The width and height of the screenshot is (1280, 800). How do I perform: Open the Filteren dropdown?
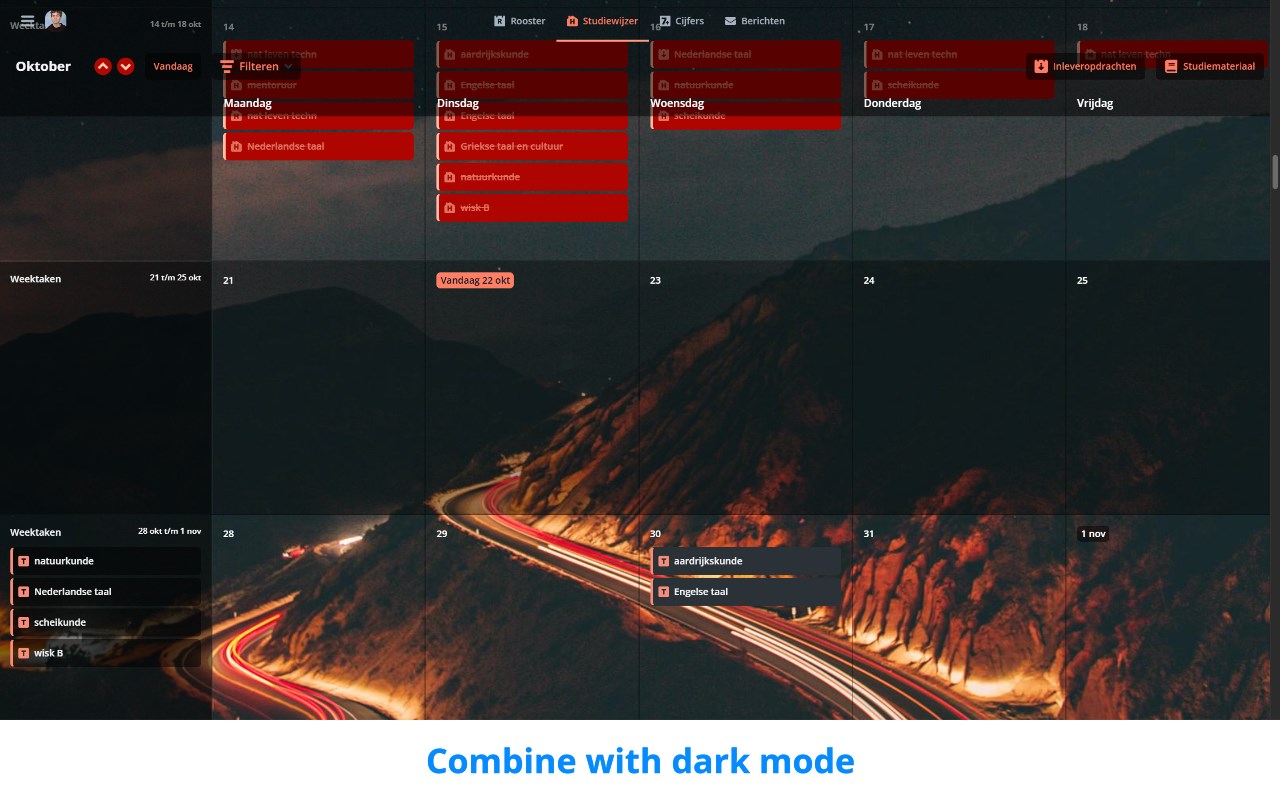click(x=256, y=66)
